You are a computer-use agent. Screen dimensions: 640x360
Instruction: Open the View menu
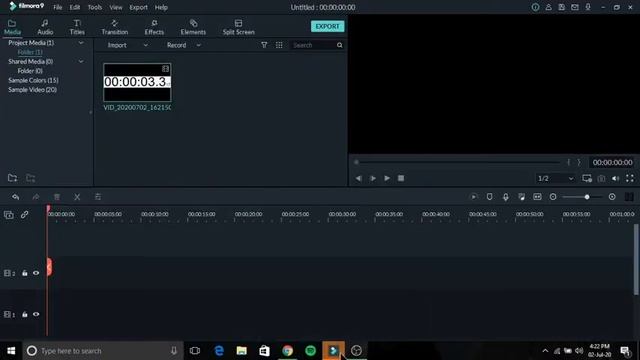[116, 7]
